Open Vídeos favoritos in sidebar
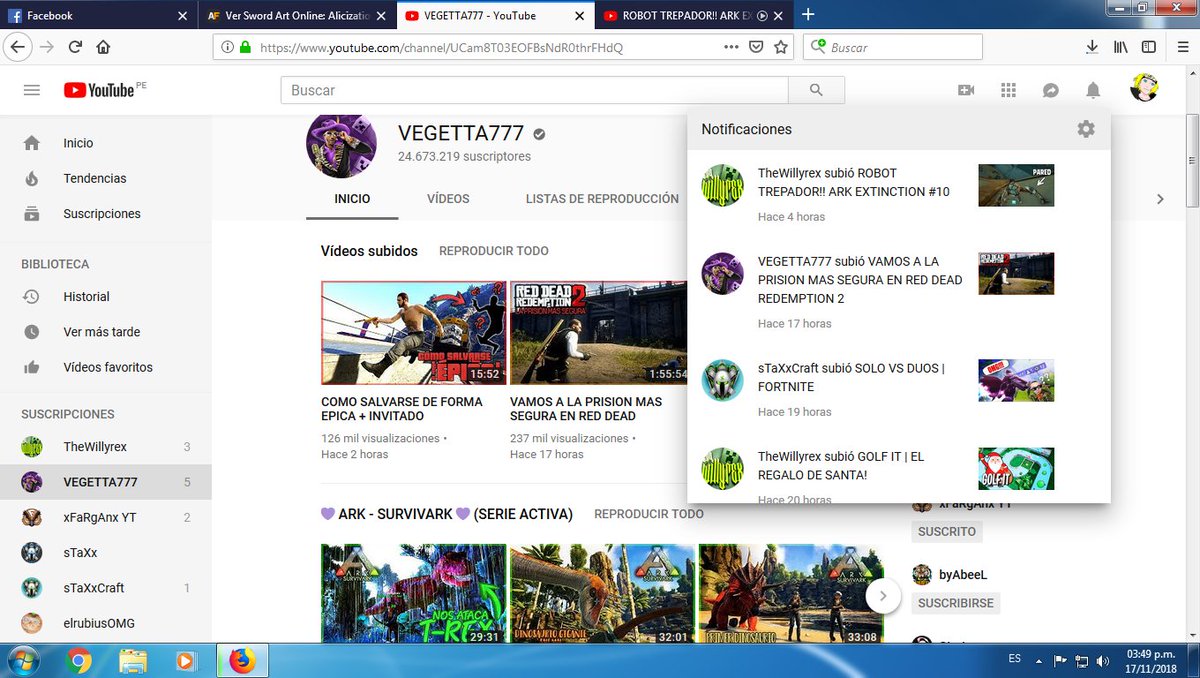 coord(106,367)
